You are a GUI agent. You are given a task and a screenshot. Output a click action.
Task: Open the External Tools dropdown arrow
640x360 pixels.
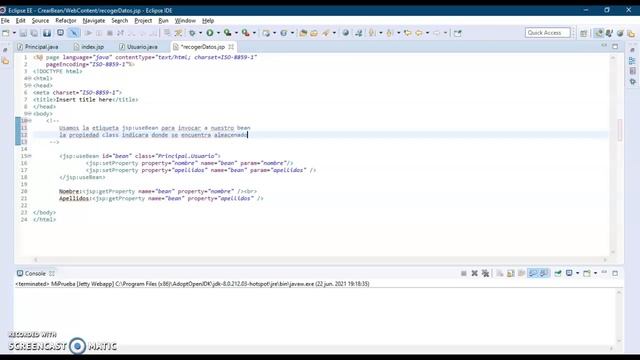click(x=254, y=33)
